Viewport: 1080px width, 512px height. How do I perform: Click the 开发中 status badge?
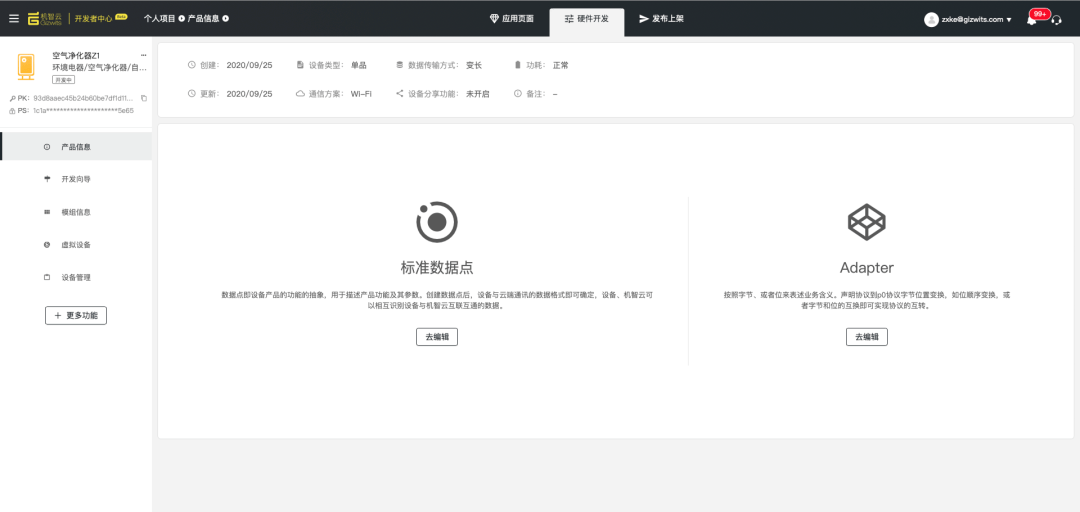(63, 80)
